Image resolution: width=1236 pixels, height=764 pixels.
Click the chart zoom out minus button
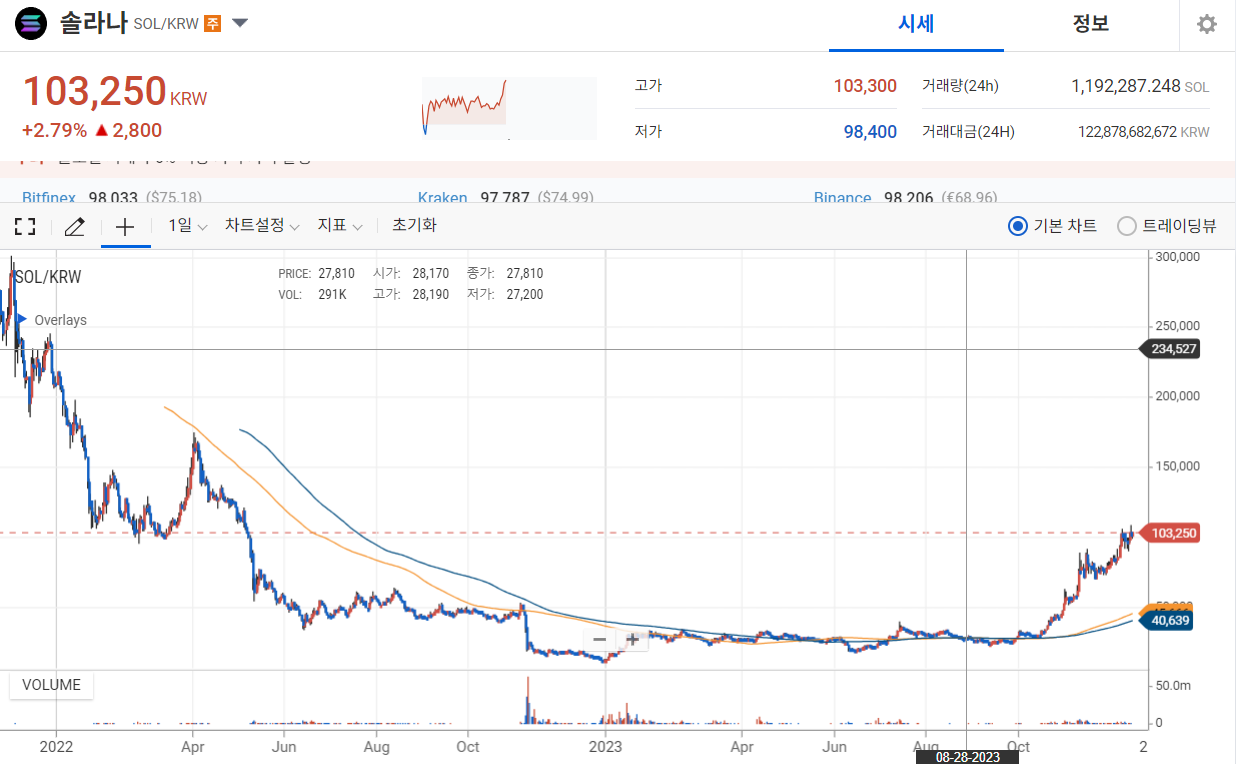click(600, 639)
